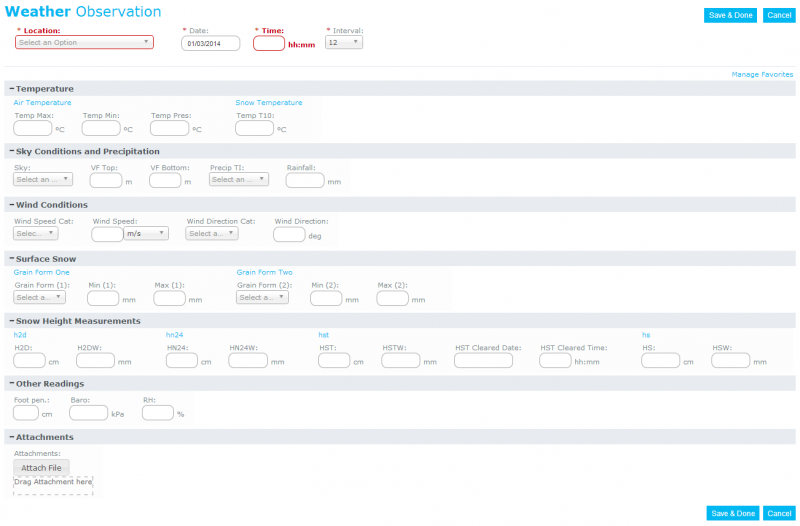
Task: Click the Drag Attachment here drop area
Action: (x=53, y=486)
